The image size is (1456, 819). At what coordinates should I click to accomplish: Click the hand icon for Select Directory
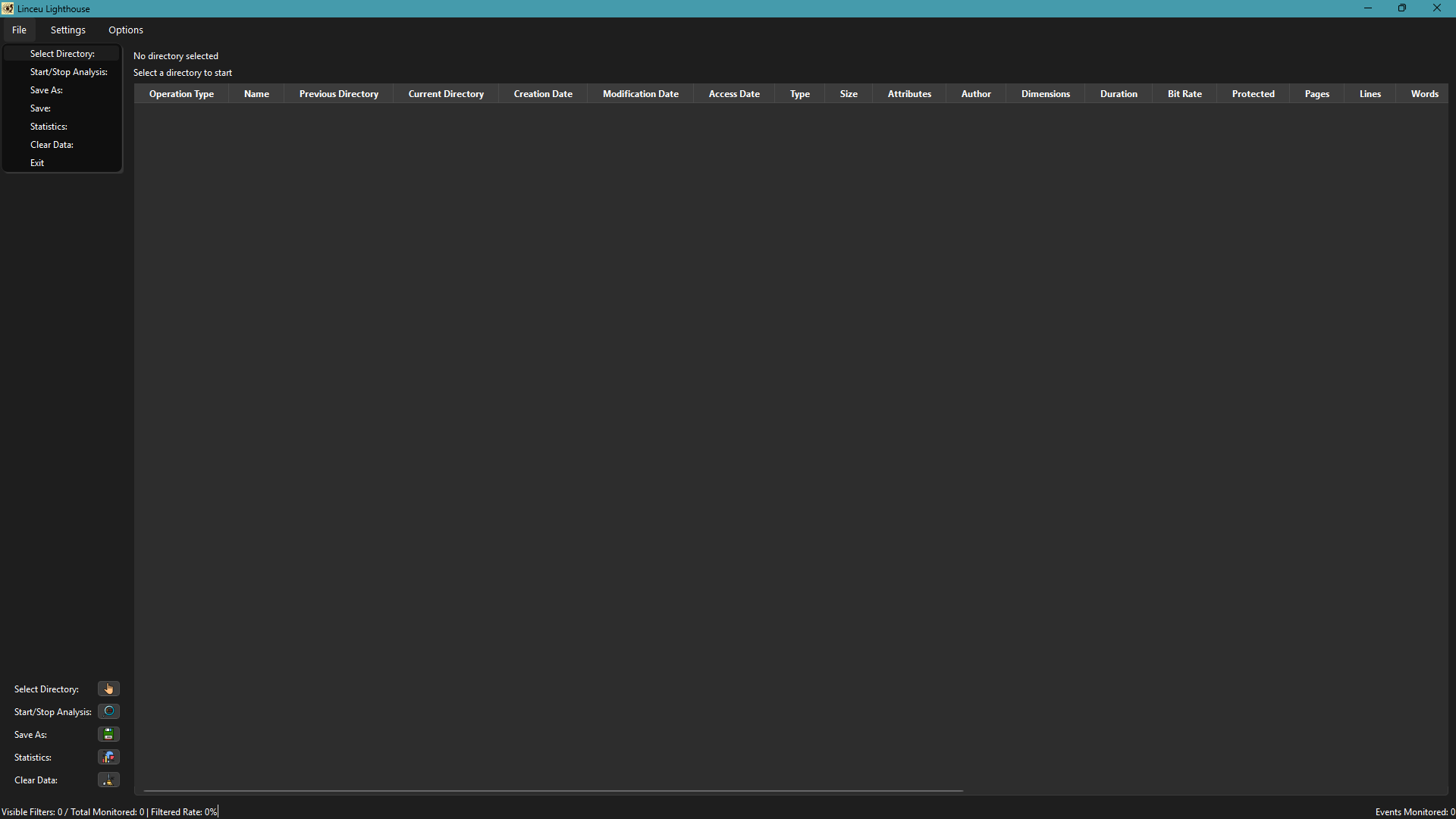[108, 689]
